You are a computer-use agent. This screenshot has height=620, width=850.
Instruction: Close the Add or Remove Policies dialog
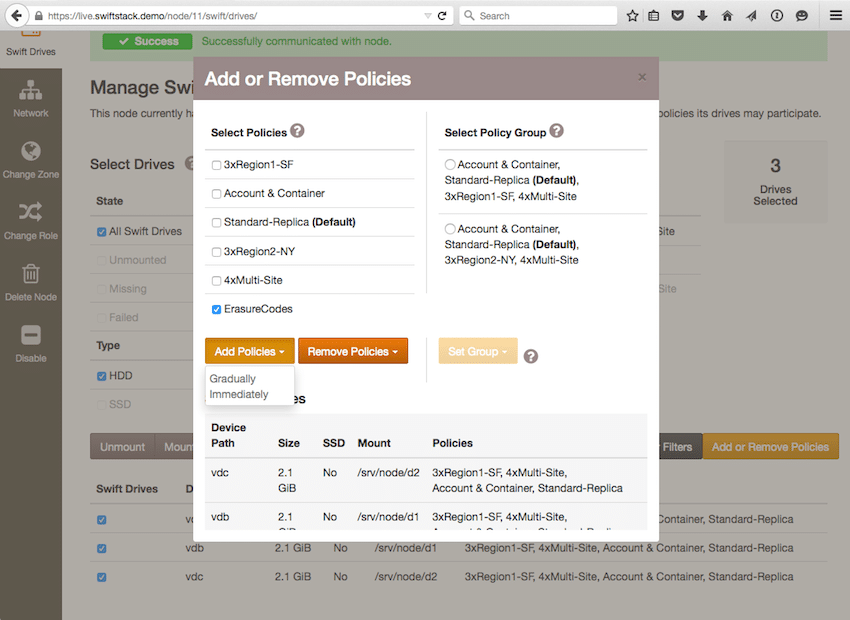(x=642, y=77)
